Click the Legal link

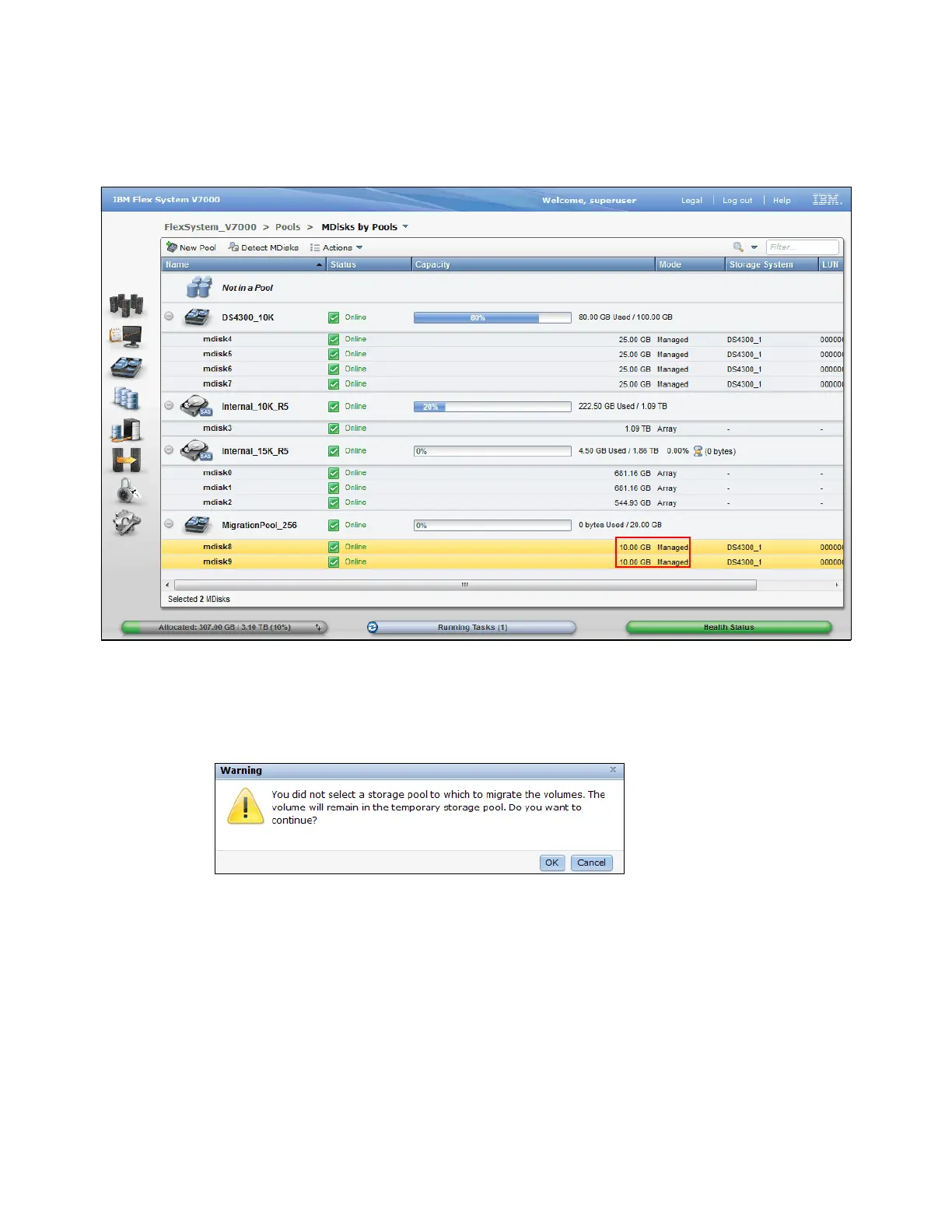[691, 201]
